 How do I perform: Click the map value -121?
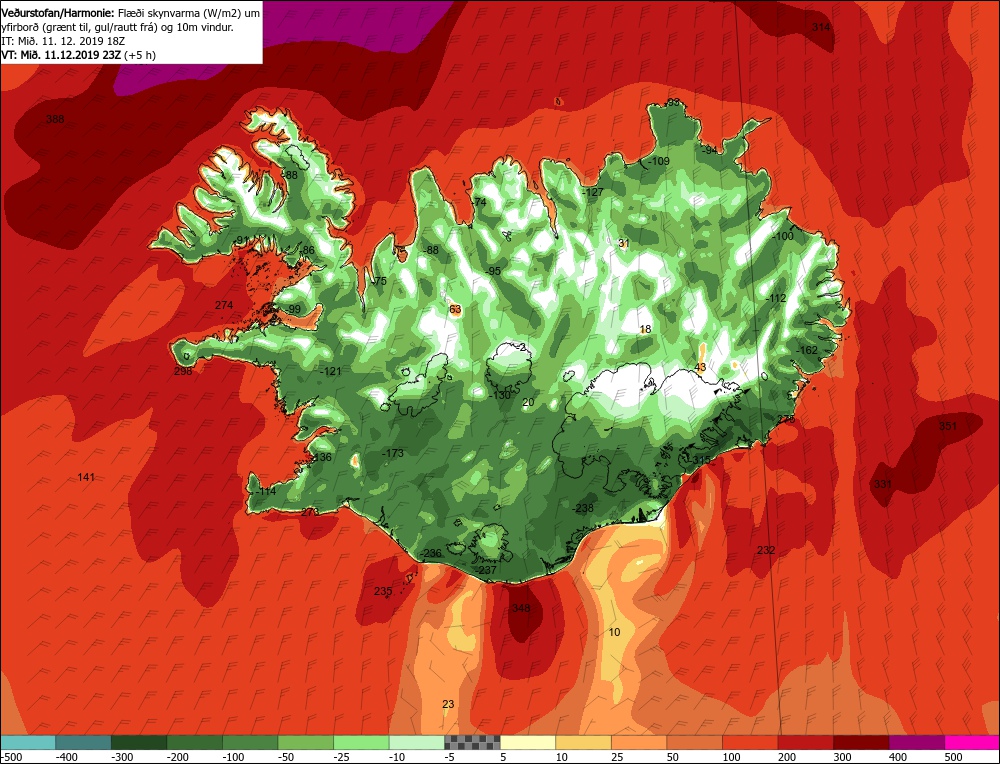330,371
